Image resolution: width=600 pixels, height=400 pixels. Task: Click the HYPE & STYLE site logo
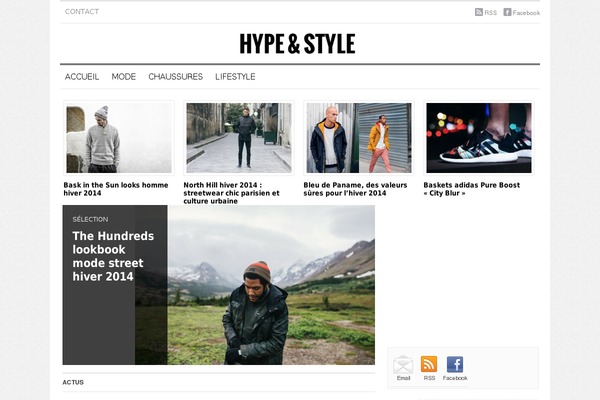coord(297,44)
